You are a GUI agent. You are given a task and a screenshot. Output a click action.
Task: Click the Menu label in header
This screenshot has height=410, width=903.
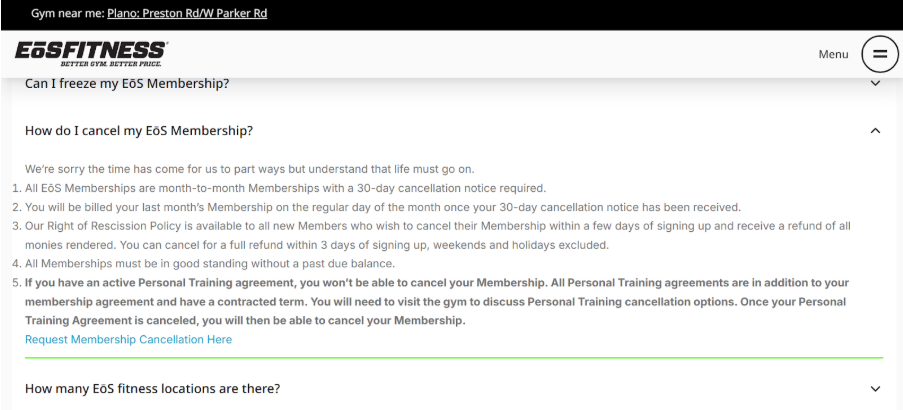833,54
